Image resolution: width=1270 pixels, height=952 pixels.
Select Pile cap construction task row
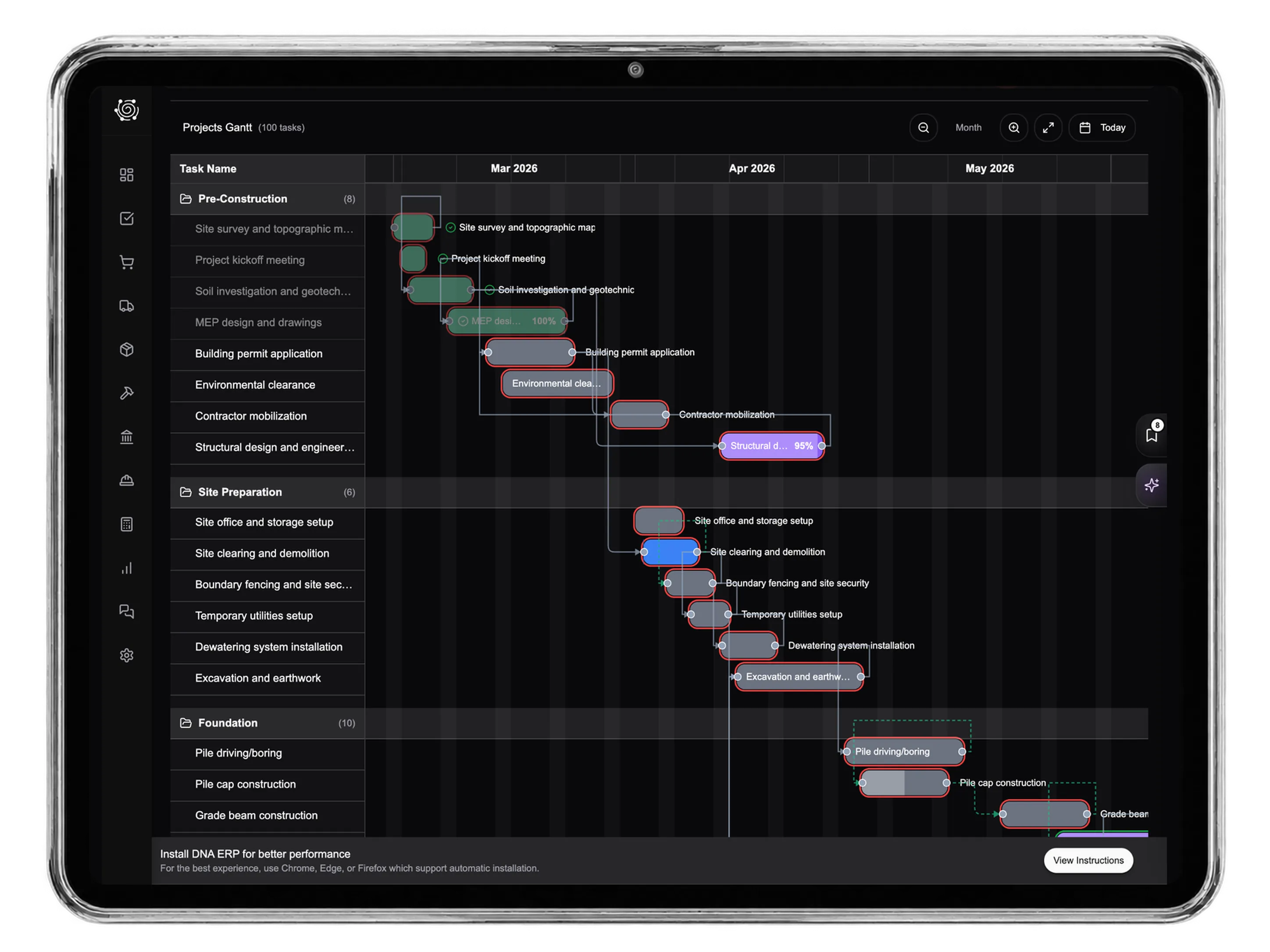(x=268, y=785)
